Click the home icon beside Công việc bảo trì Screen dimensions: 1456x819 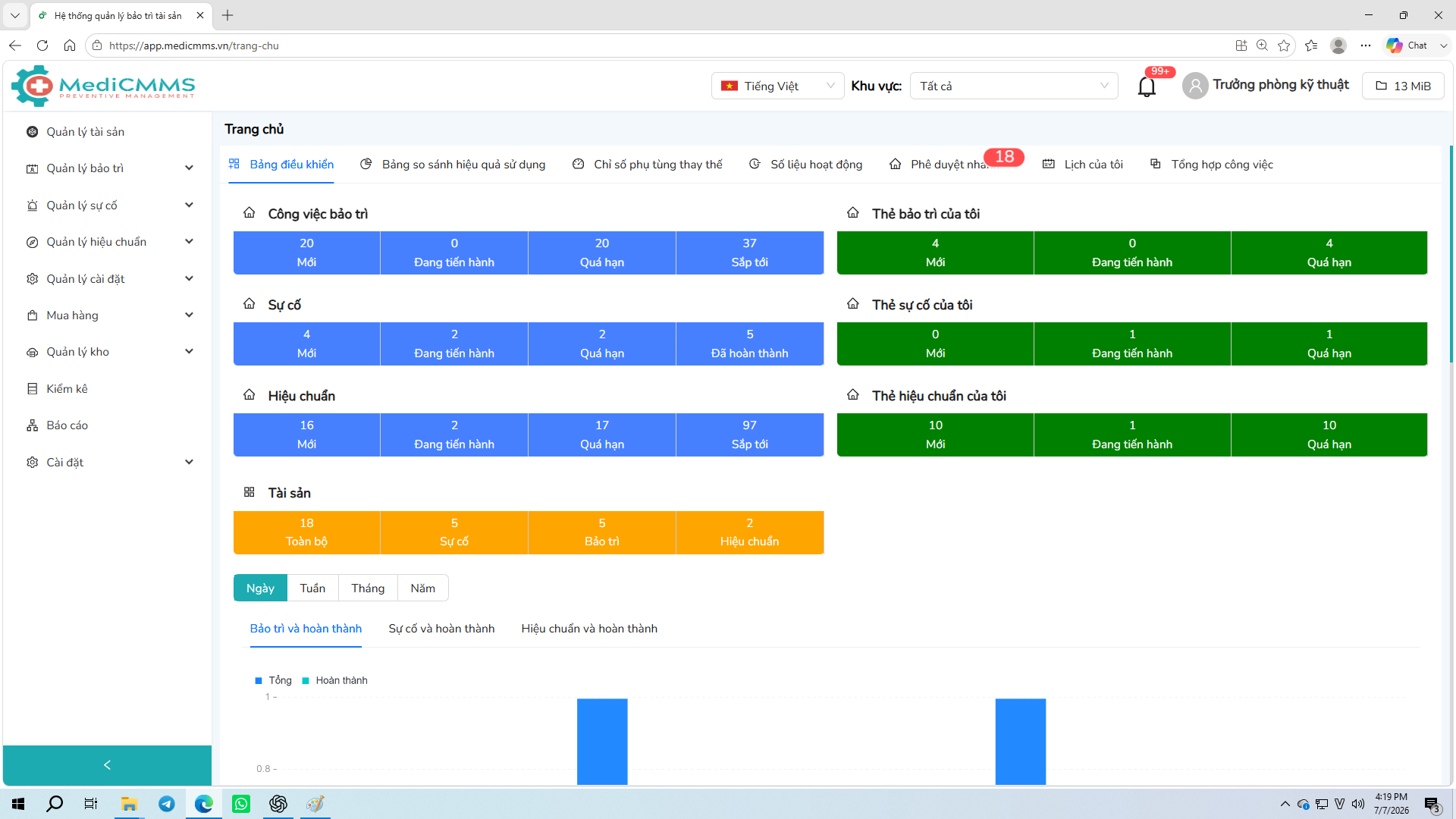point(249,213)
